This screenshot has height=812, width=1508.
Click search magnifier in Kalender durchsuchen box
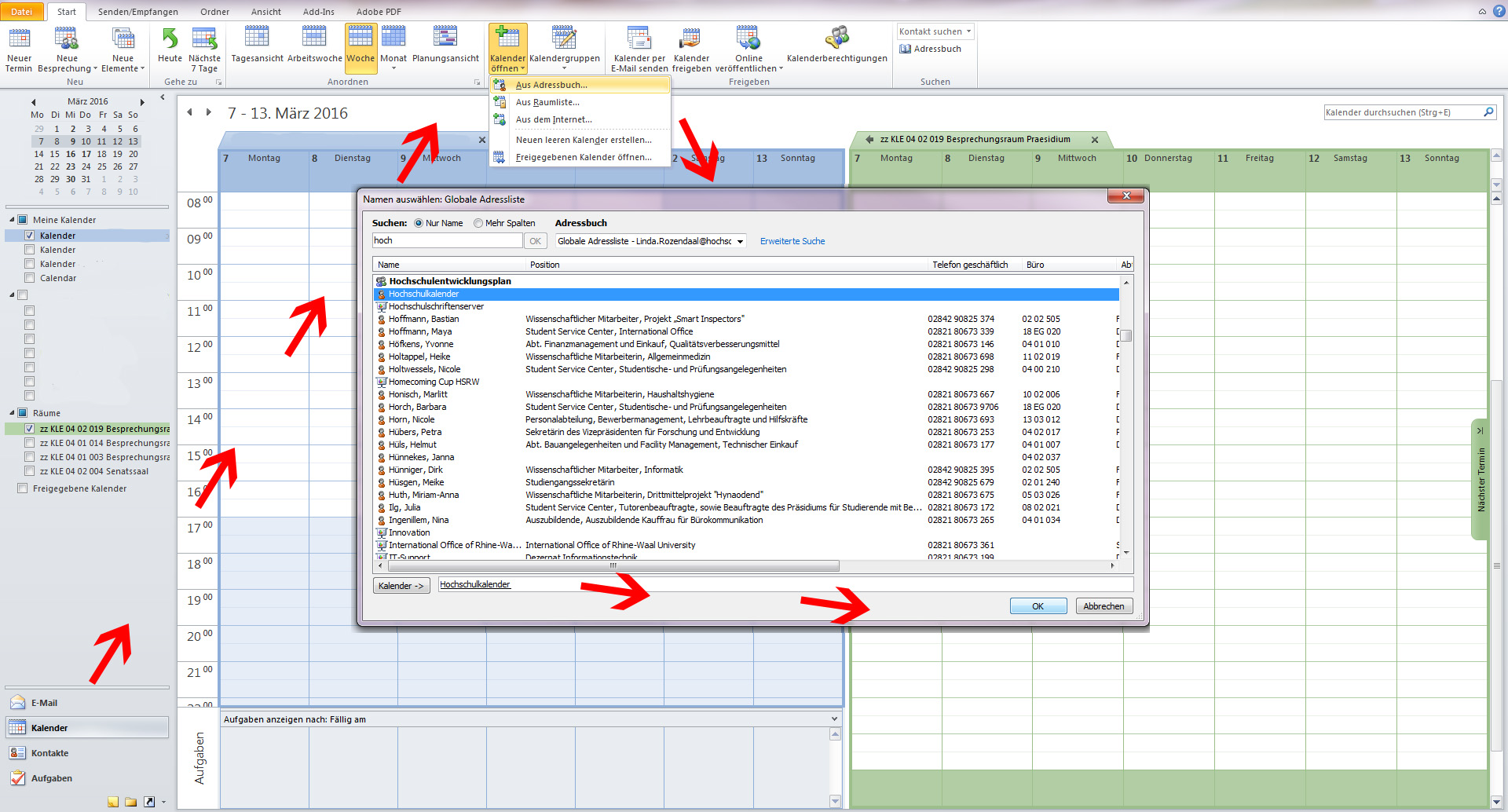coord(1488,112)
